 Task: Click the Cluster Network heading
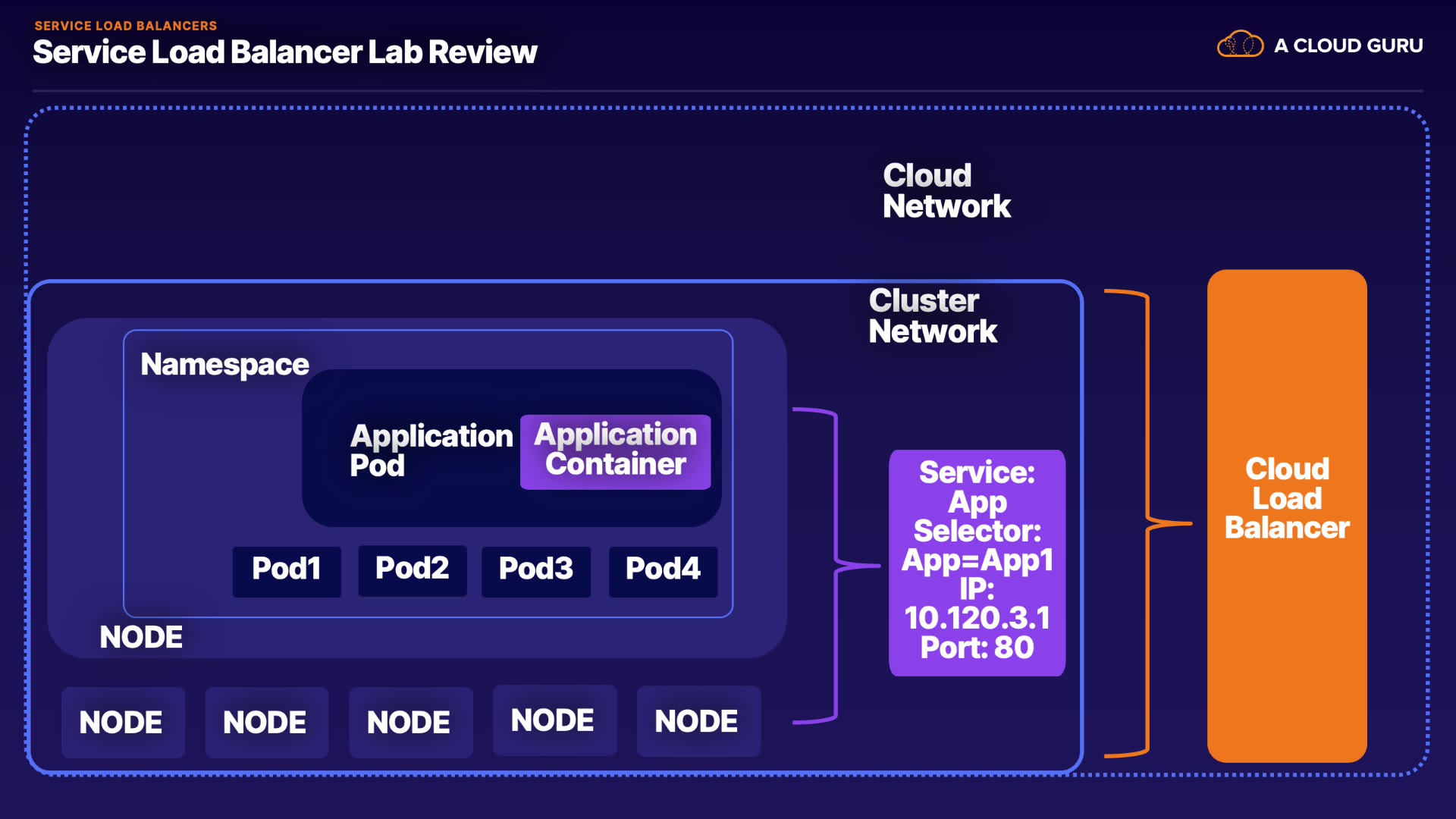point(932,316)
